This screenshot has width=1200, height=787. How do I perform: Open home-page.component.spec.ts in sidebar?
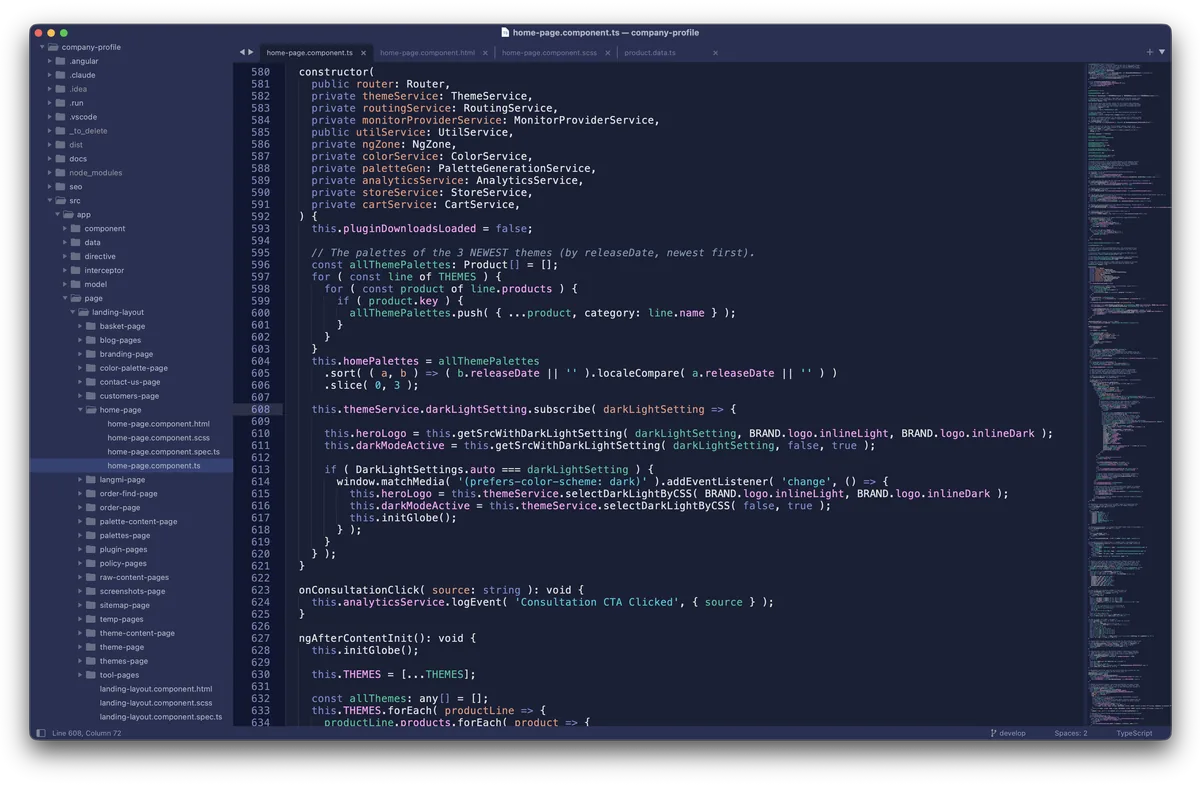[x=163, y=452]
